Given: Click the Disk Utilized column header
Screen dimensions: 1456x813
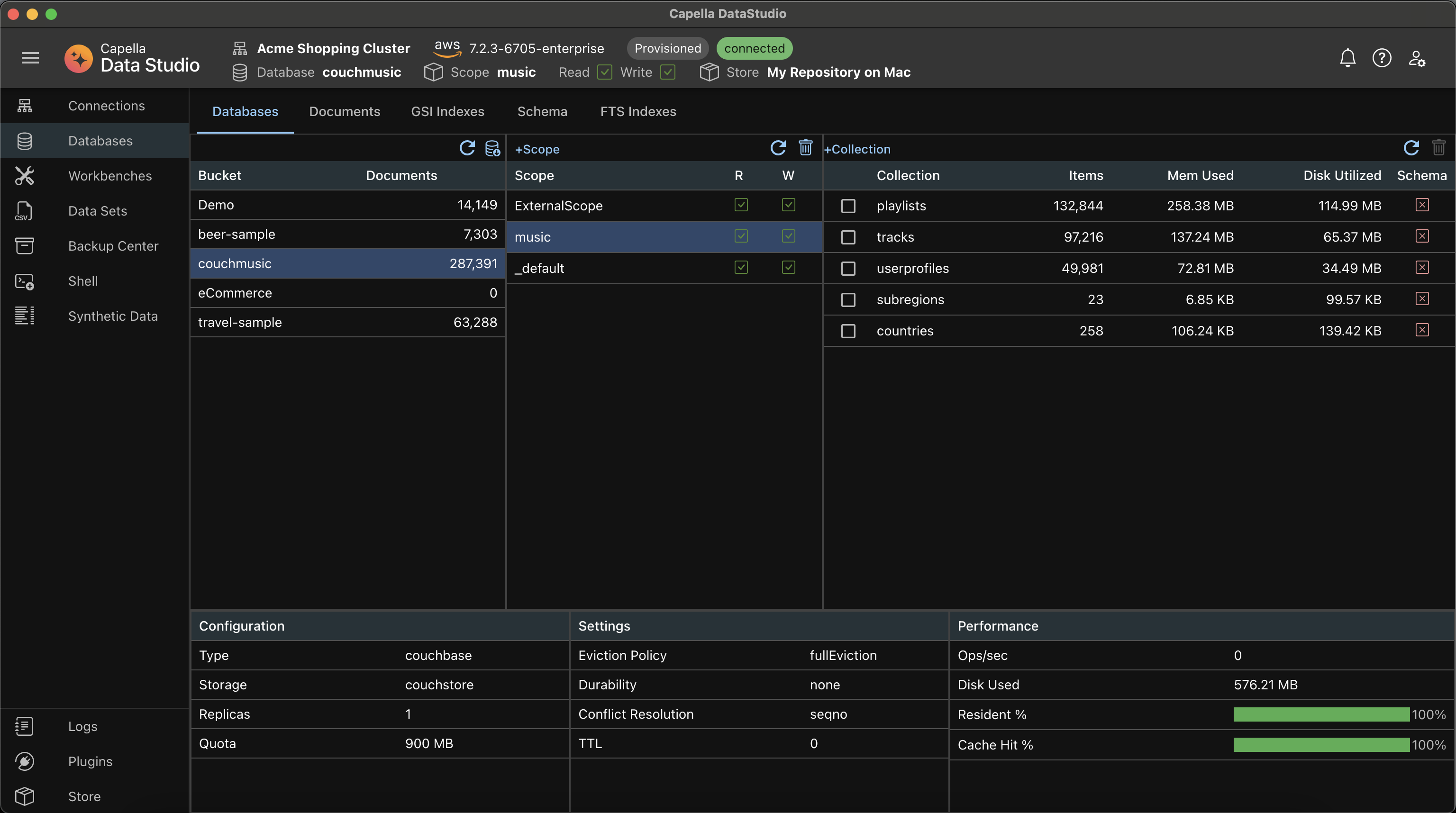Looking at the screenshot, I should coord(1342,175).
